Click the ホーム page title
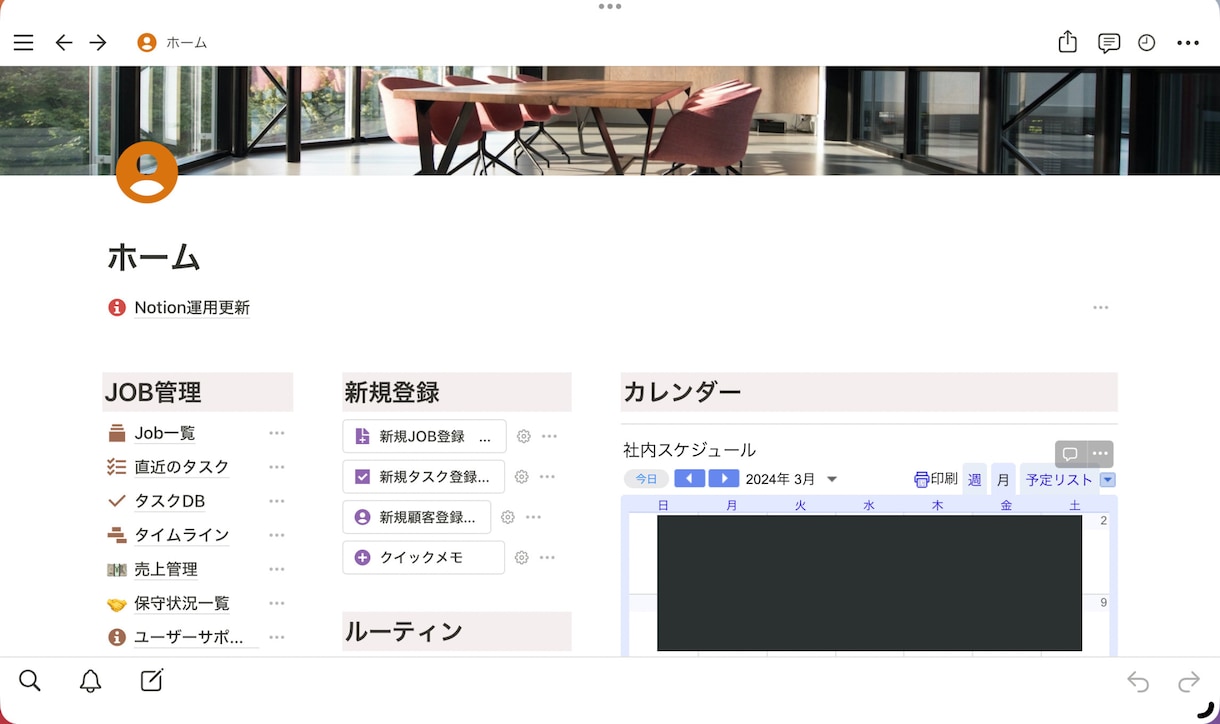 click(154, 257)
